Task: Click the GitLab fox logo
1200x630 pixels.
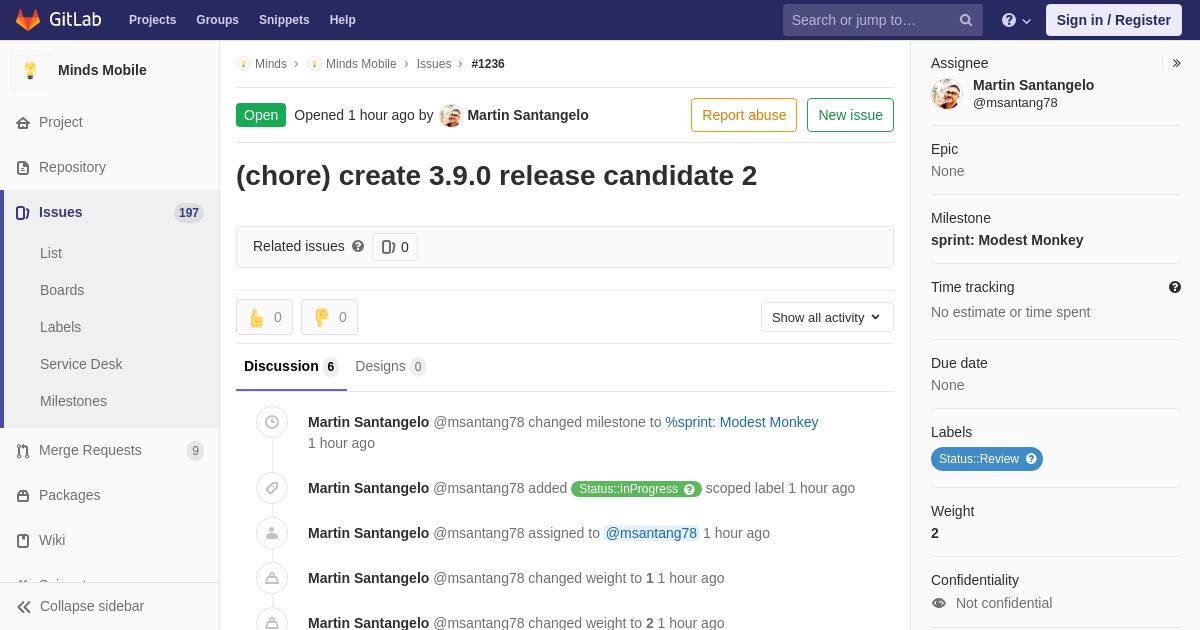Action: point(28,20)
